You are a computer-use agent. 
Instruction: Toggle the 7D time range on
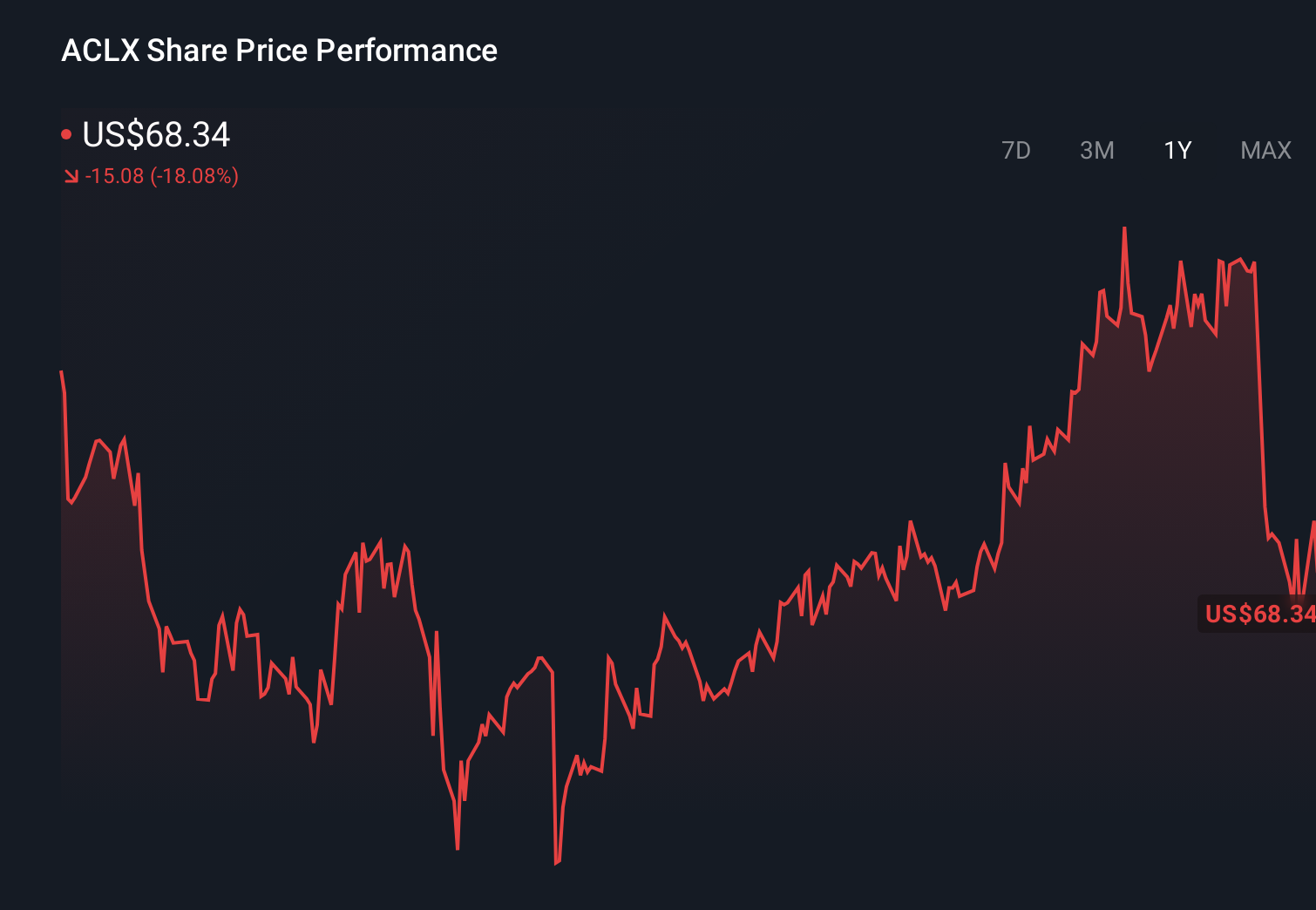pyautogui.click(x=1017, y=150)
